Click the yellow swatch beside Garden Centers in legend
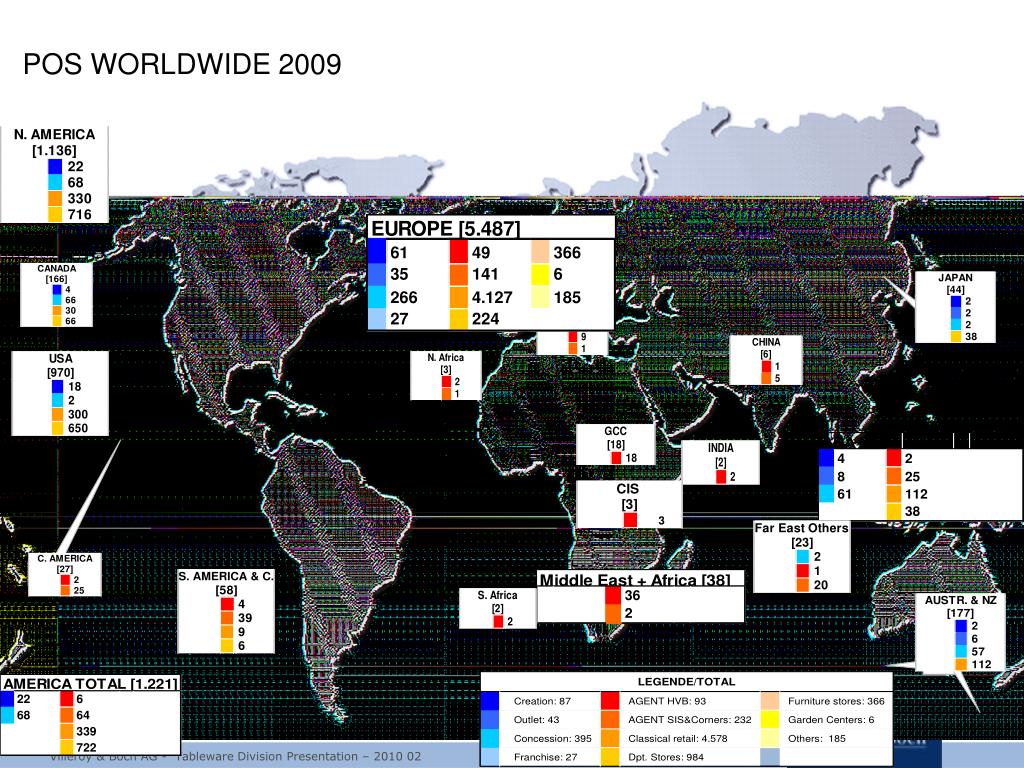This screenshot has width=1024, height=768. (770, 719)
